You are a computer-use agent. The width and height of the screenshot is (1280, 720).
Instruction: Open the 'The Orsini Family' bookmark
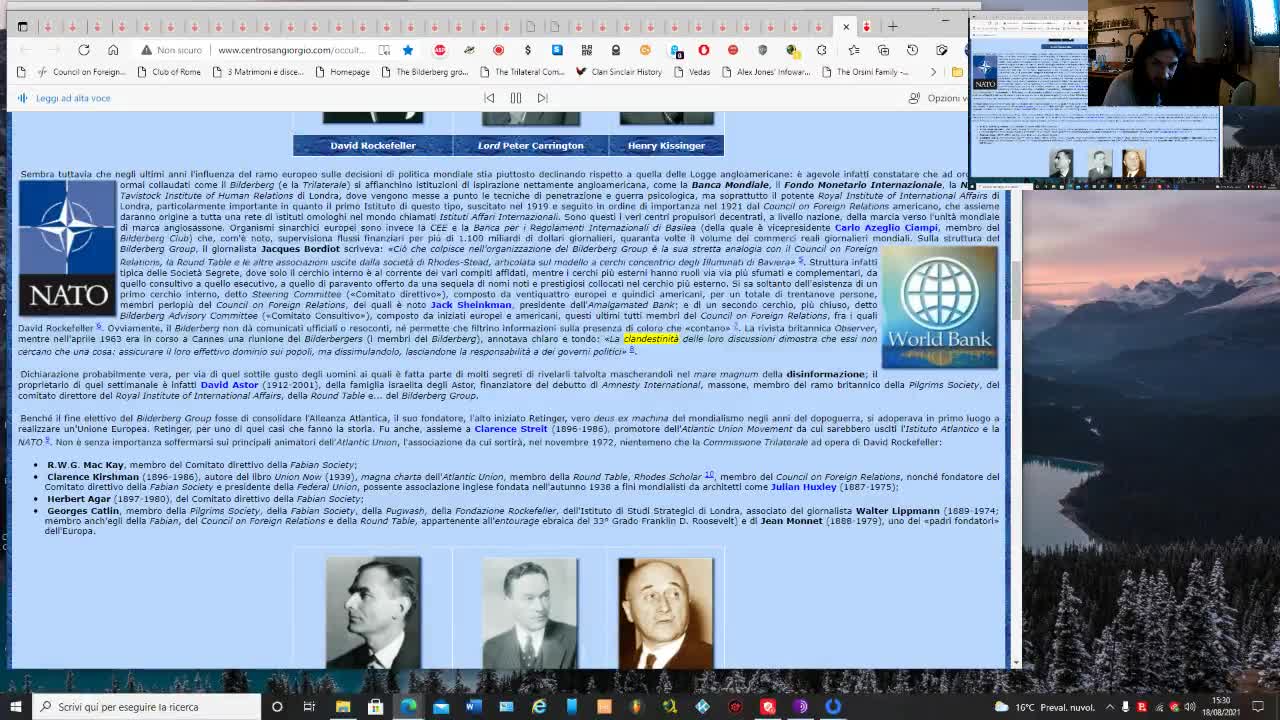point(864,72)
